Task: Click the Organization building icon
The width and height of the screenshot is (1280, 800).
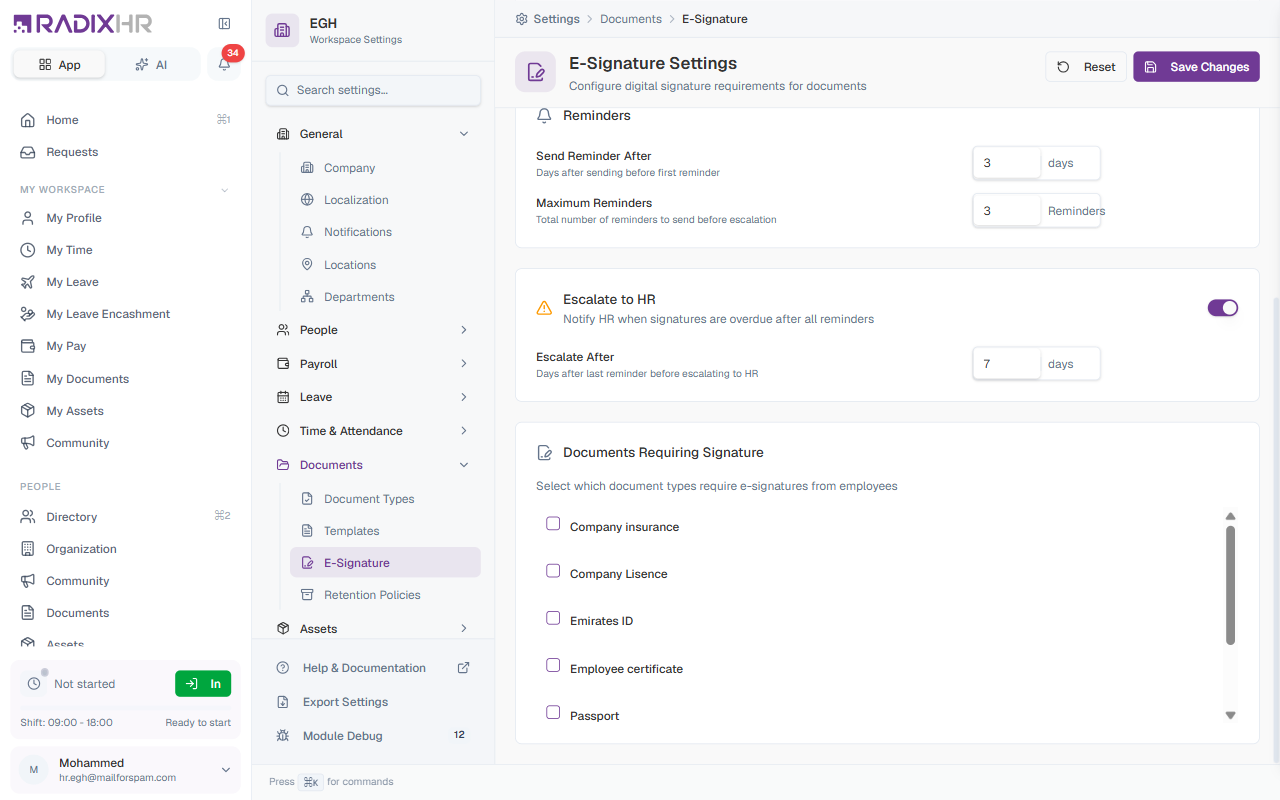Action: coord(28,549)
